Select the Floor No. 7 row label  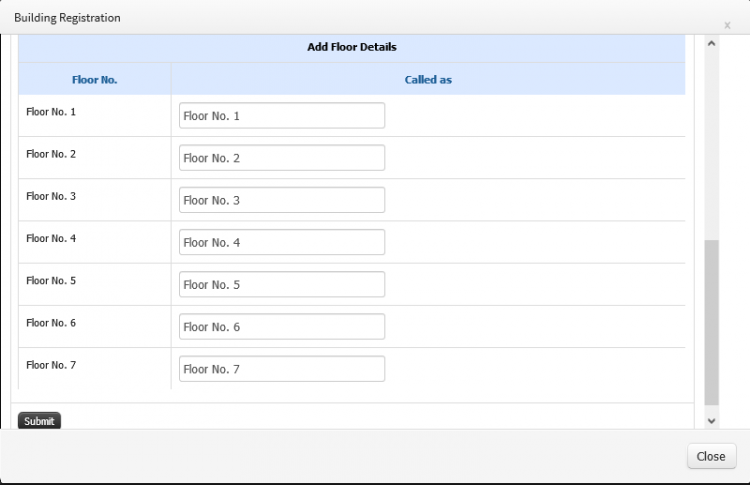tap(51, 365)
